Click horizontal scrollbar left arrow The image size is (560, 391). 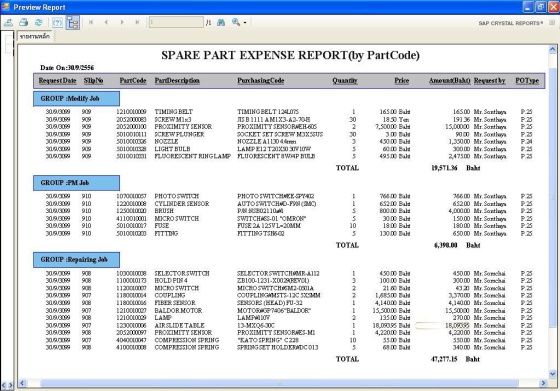(x=22, y=383)
